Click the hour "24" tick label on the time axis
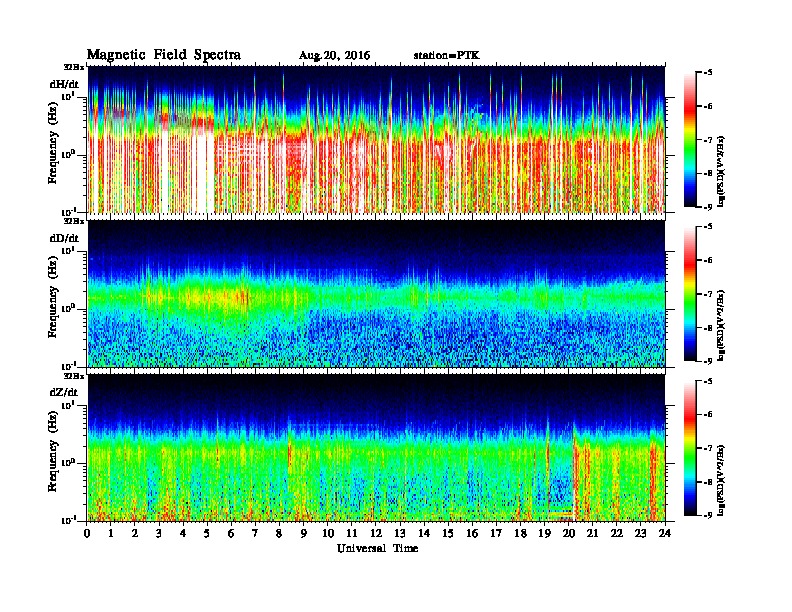792x612 pixels. pos(665,533)
